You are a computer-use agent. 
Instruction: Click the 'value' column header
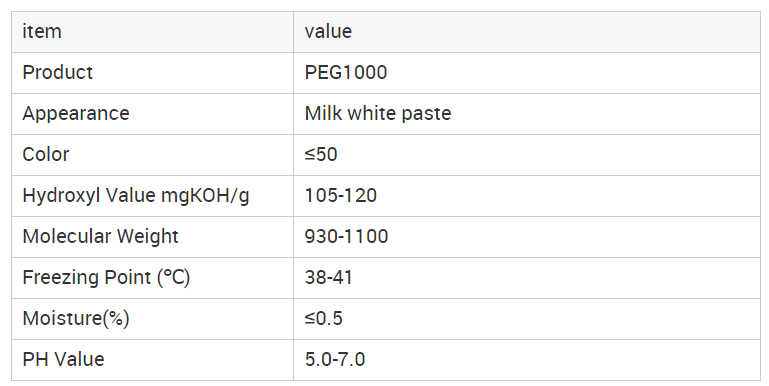[527, 32]
